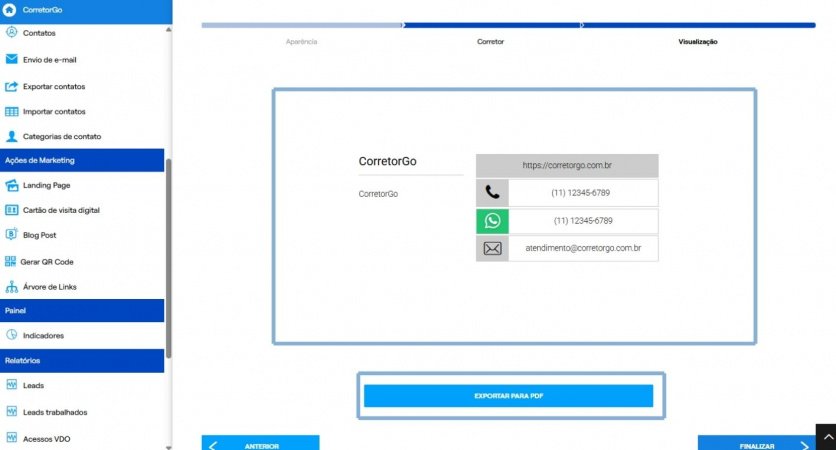The image size is (836, 450).
Task: Click the Importar contatos table icon
Action: pyautogui.click(x=11, y=111)
